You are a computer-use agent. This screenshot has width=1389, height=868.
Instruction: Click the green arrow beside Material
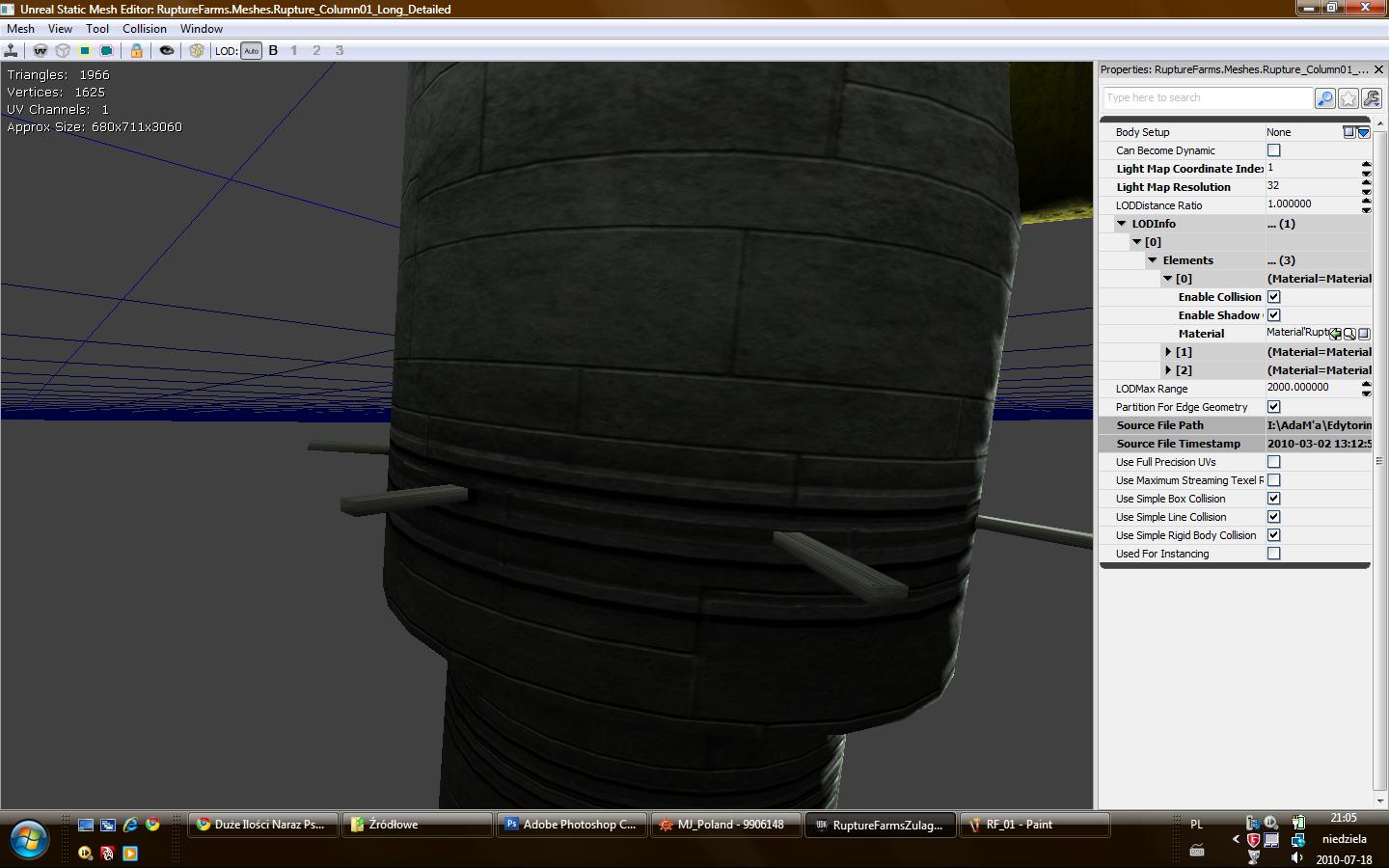1335,334
